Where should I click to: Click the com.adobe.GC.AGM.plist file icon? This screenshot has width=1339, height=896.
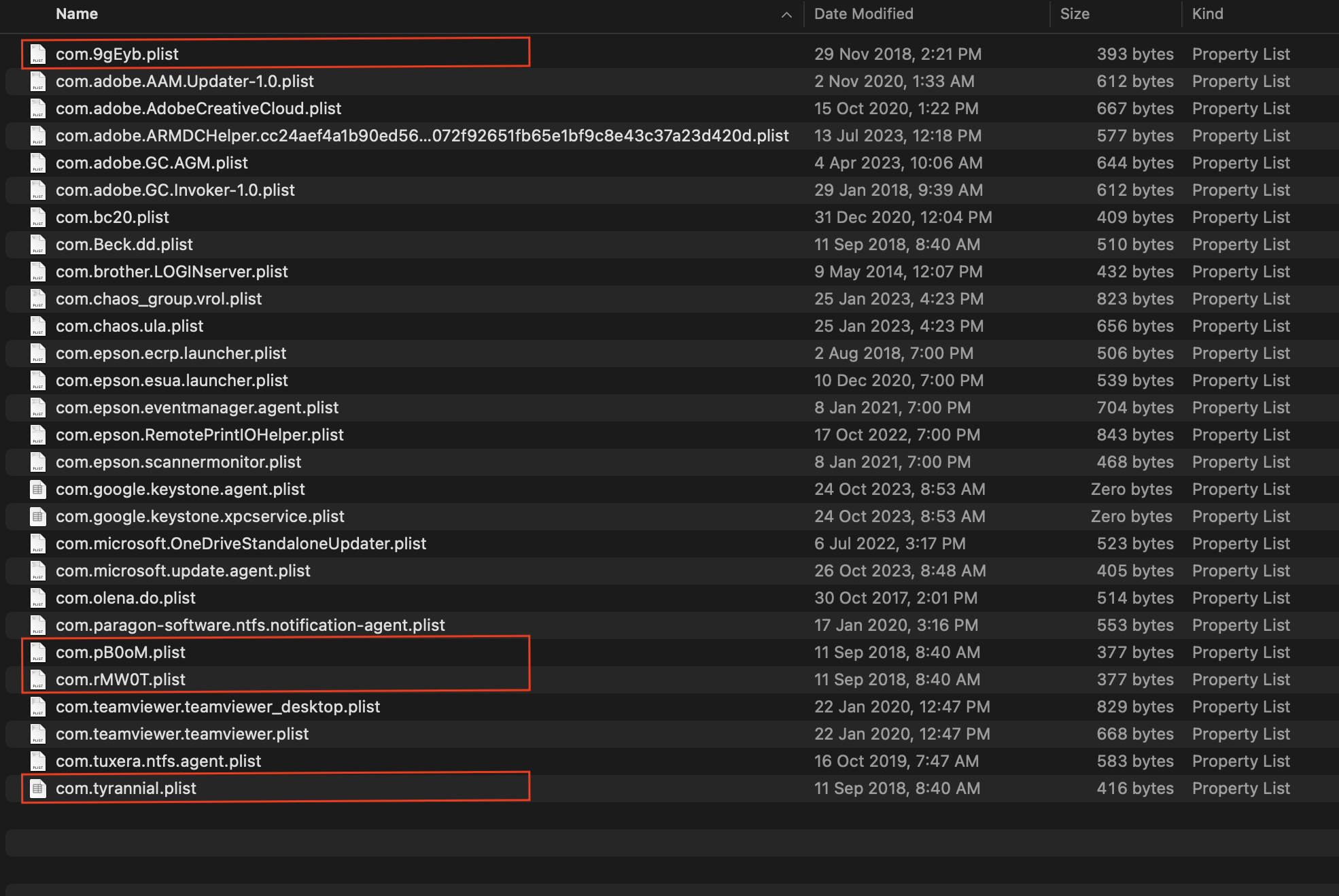(x=38, y=162)
